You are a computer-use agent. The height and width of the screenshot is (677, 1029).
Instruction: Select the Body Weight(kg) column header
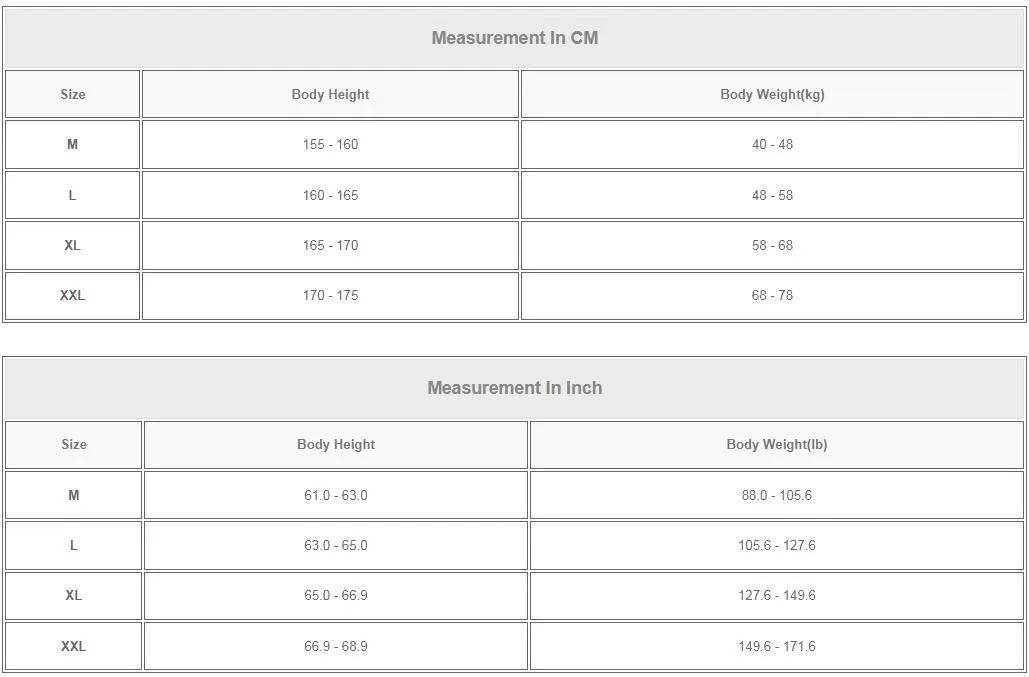click(772, 95)
